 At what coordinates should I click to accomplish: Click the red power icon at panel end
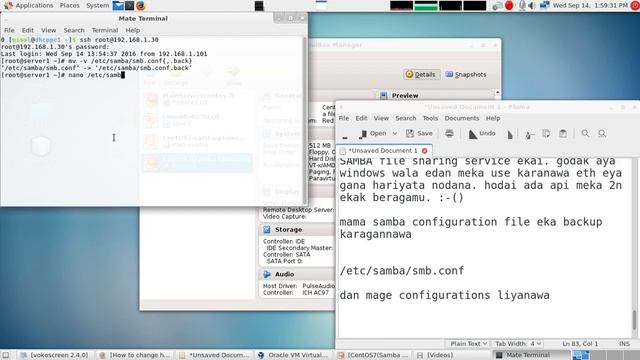coord(635,5)
